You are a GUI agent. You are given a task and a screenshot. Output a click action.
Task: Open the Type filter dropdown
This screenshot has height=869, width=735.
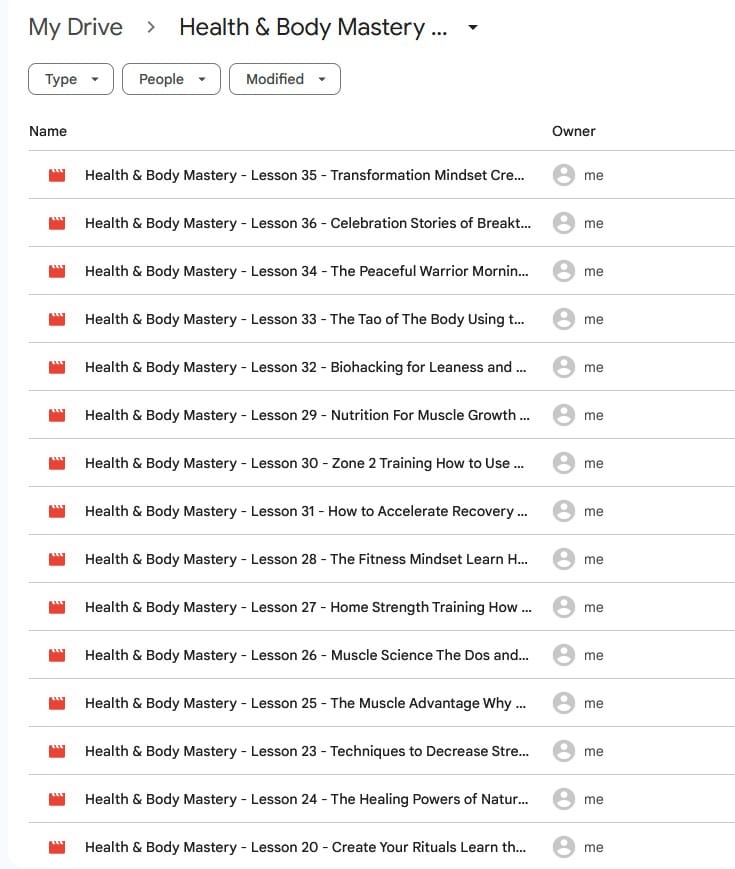pyautogui.click(x=71, y=79)
